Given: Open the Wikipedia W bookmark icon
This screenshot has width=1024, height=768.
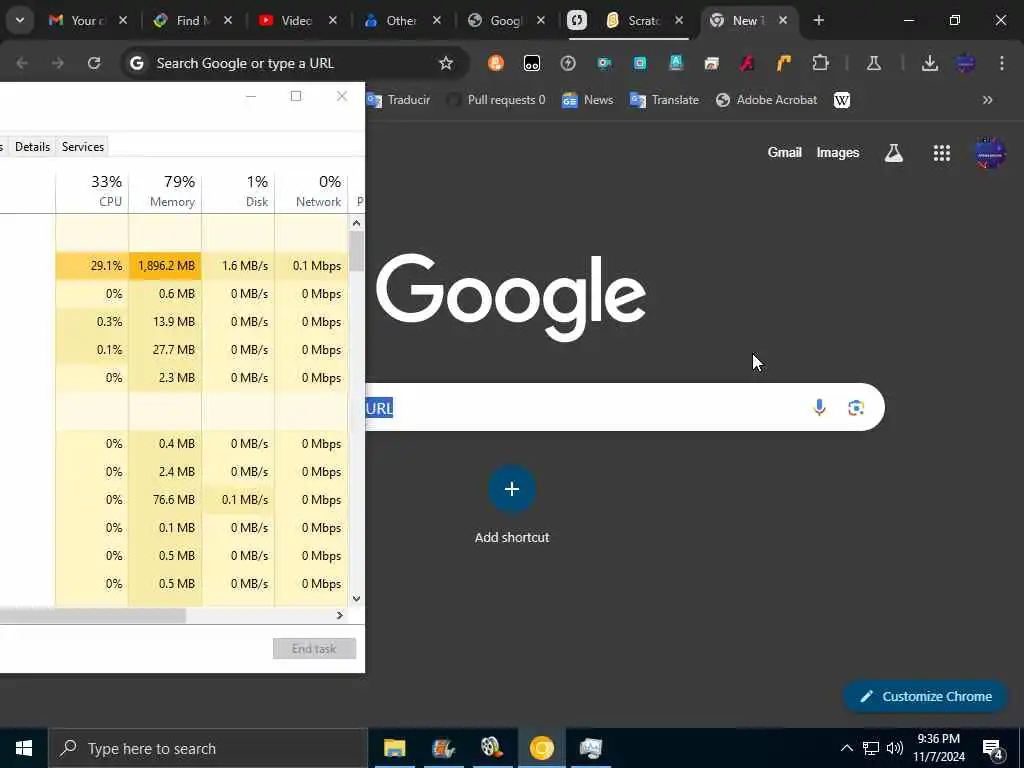Looking at the screenshot, I should (x=842, y=100).
